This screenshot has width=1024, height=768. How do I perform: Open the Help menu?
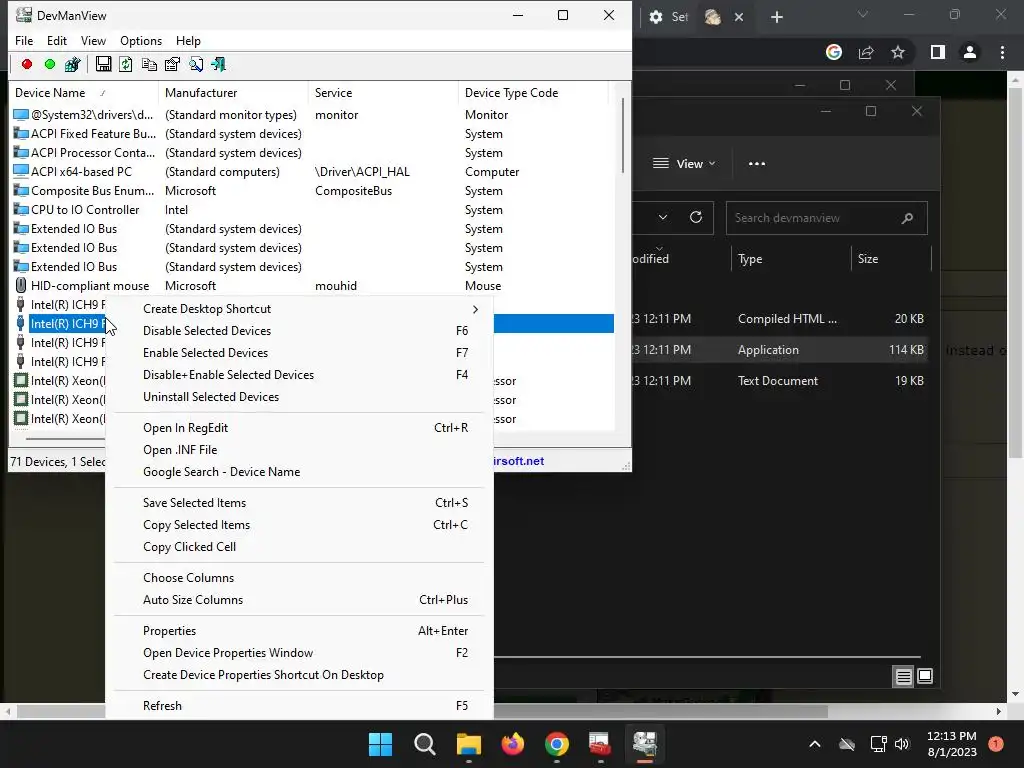point(188,40)
